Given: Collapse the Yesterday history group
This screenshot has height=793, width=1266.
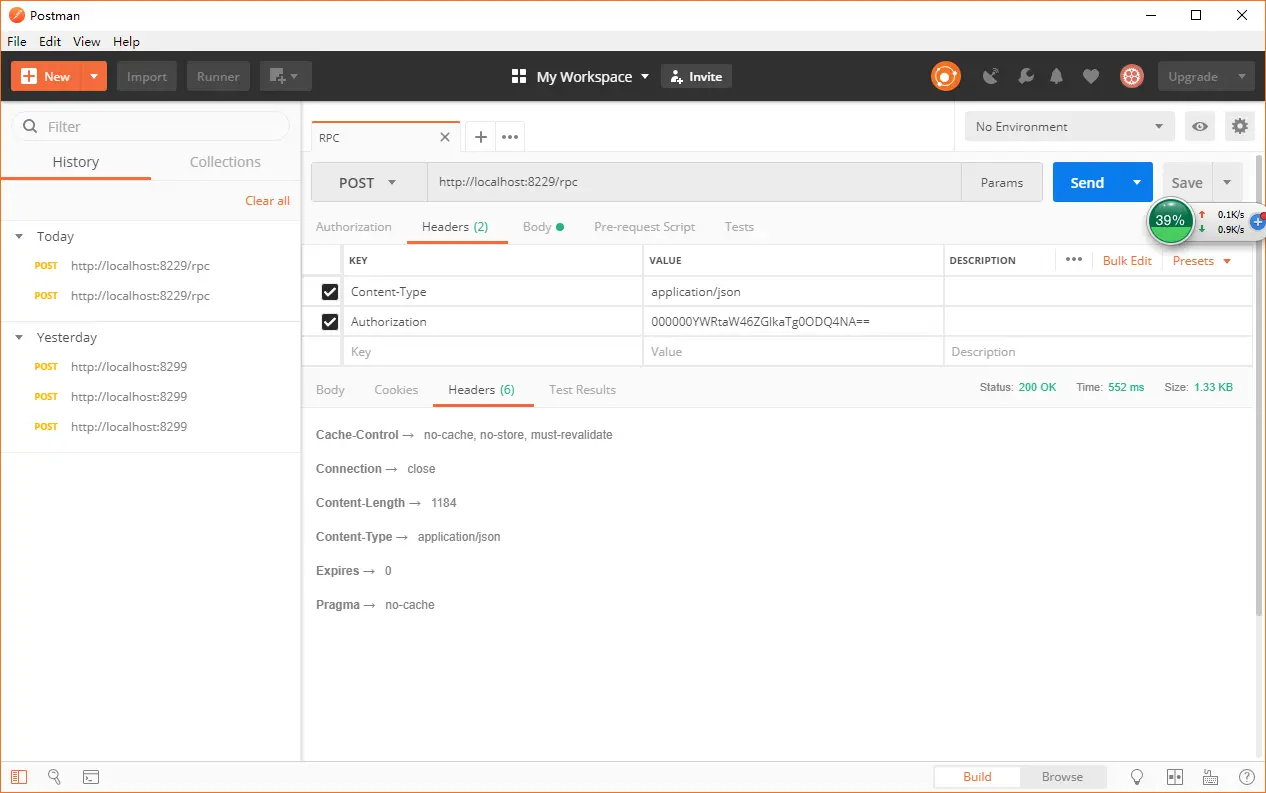Looking at the screenshot, I should [x=19, y=337].
